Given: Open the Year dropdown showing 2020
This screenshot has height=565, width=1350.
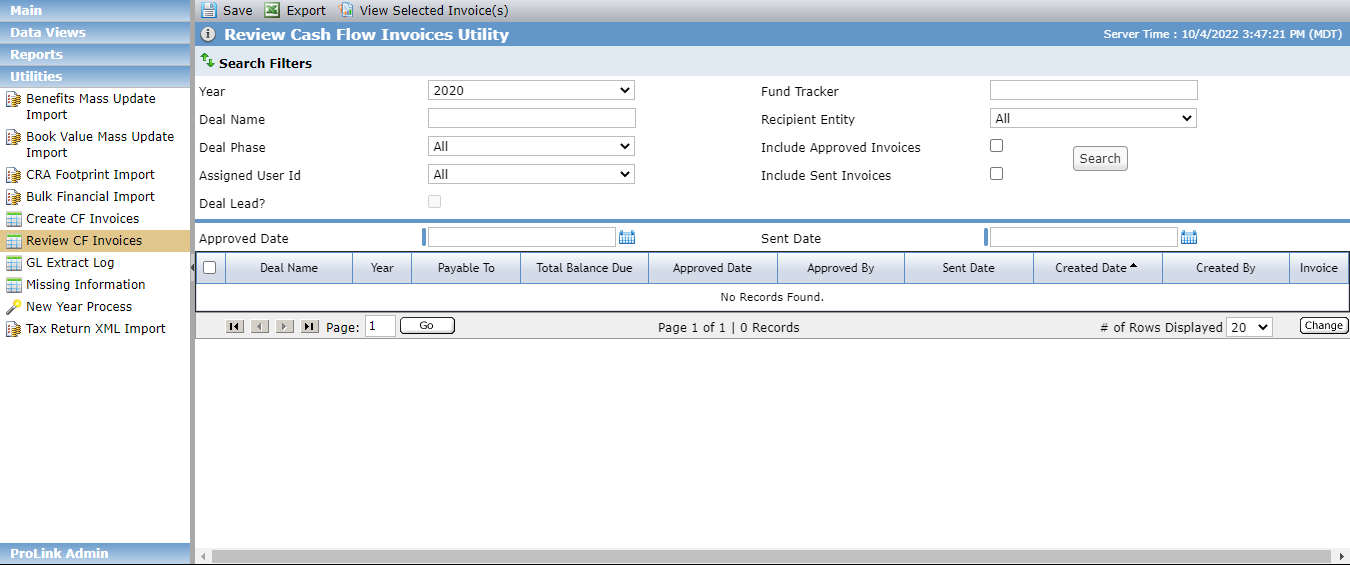Looking at the screenshot, I should click(531, 90).
